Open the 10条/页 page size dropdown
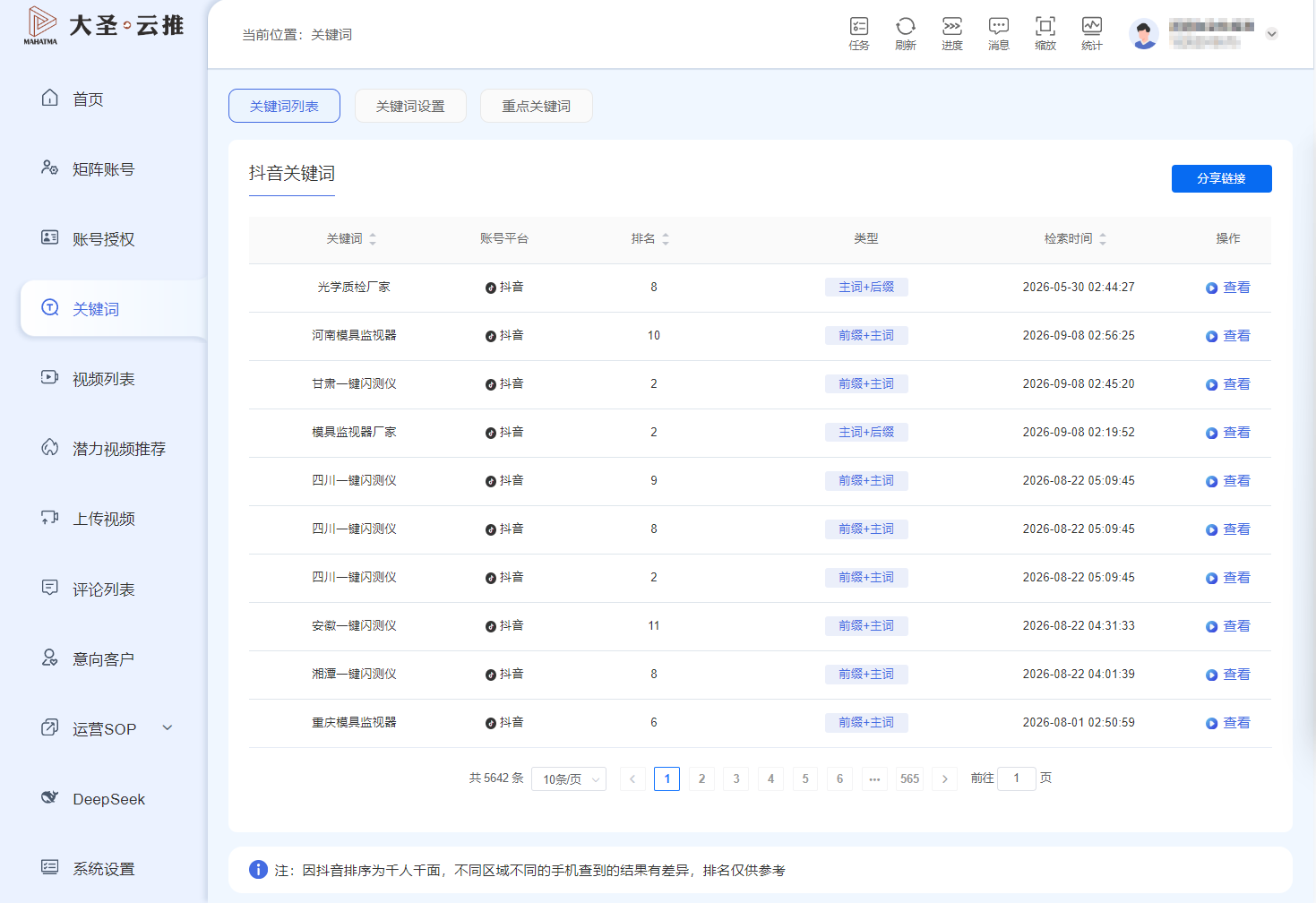 tap(569, 778)
